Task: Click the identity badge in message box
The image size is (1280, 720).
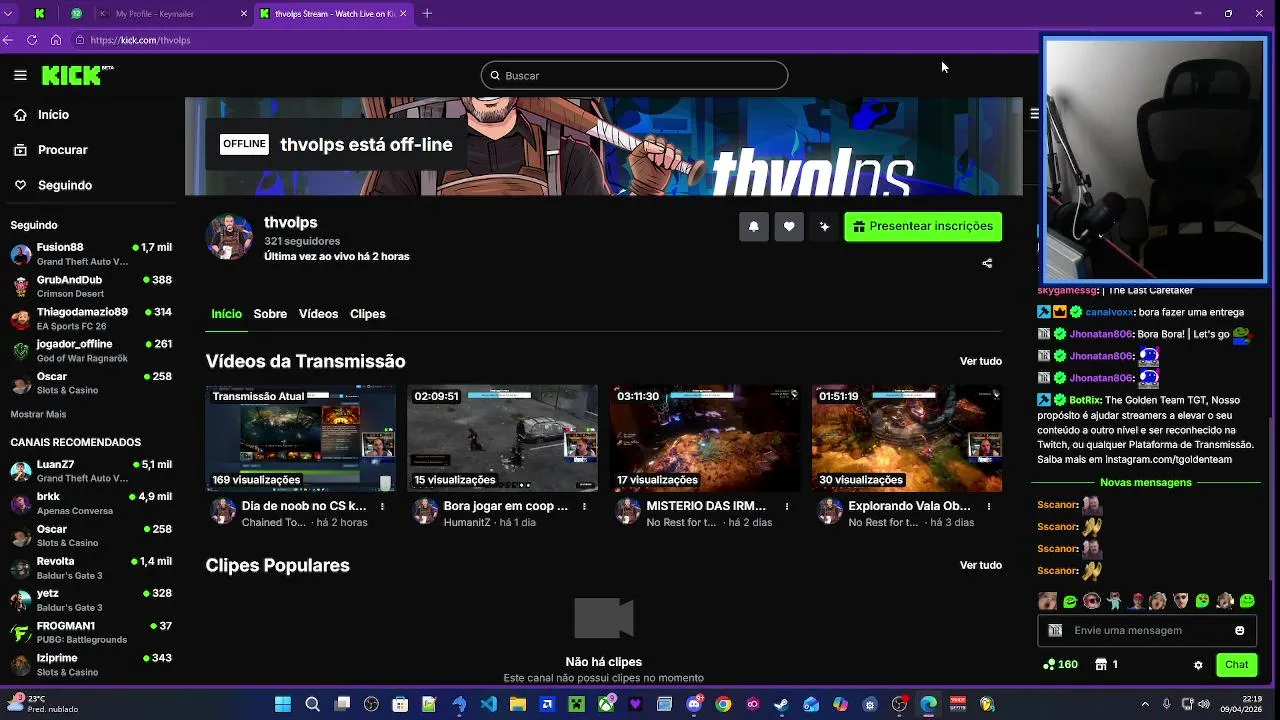Action: pos(1055,631)
